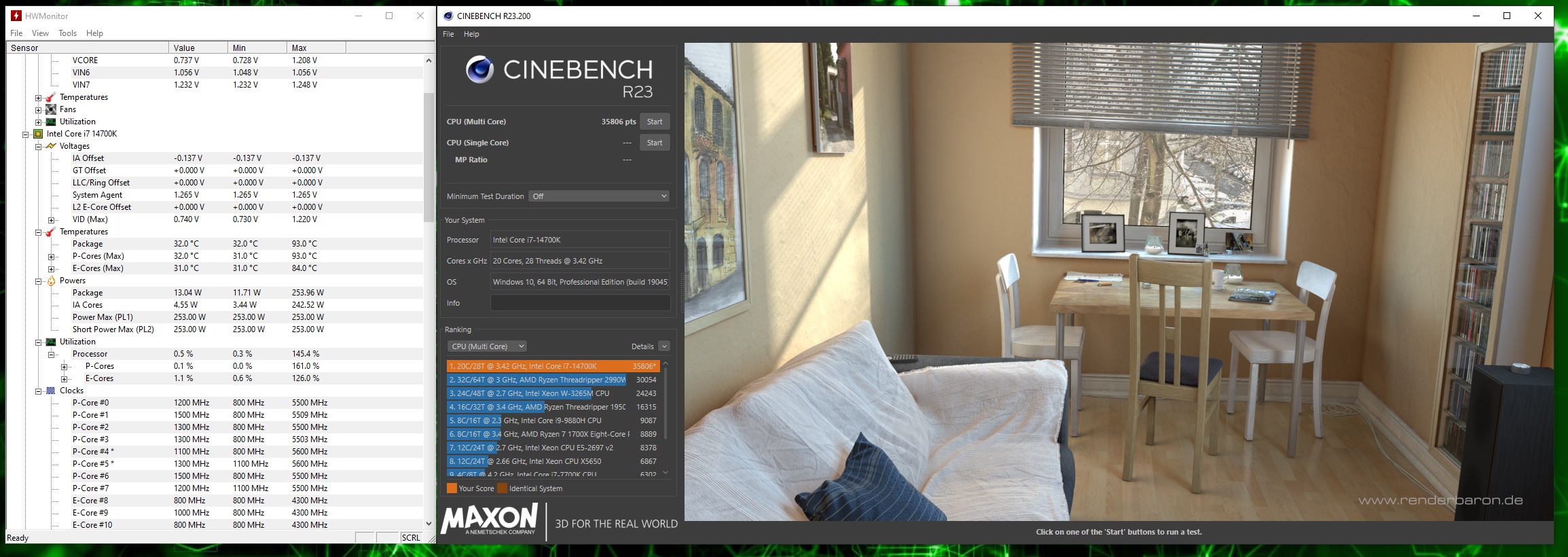Viewport: 1568px width, 557px height.
Task: Click the 35806 pts multi core score
Action: (619, 122)
